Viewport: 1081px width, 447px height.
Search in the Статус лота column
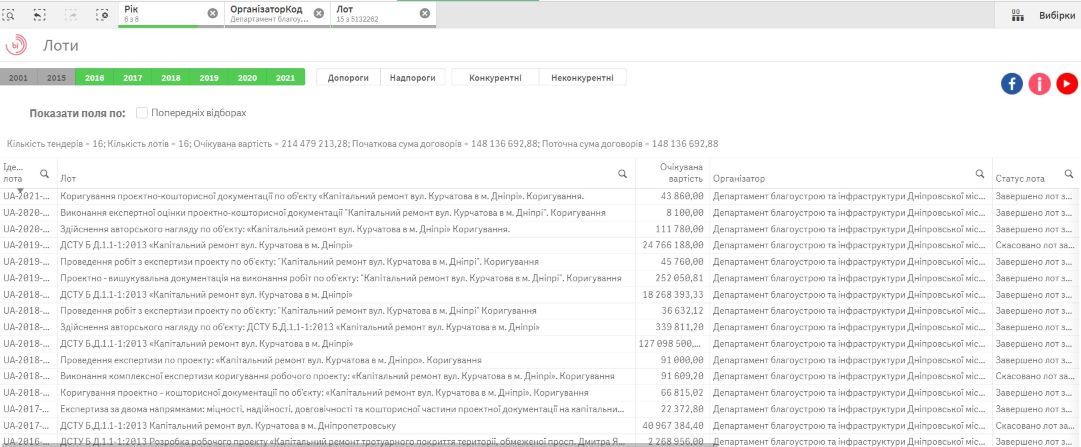click(1069, 174)
